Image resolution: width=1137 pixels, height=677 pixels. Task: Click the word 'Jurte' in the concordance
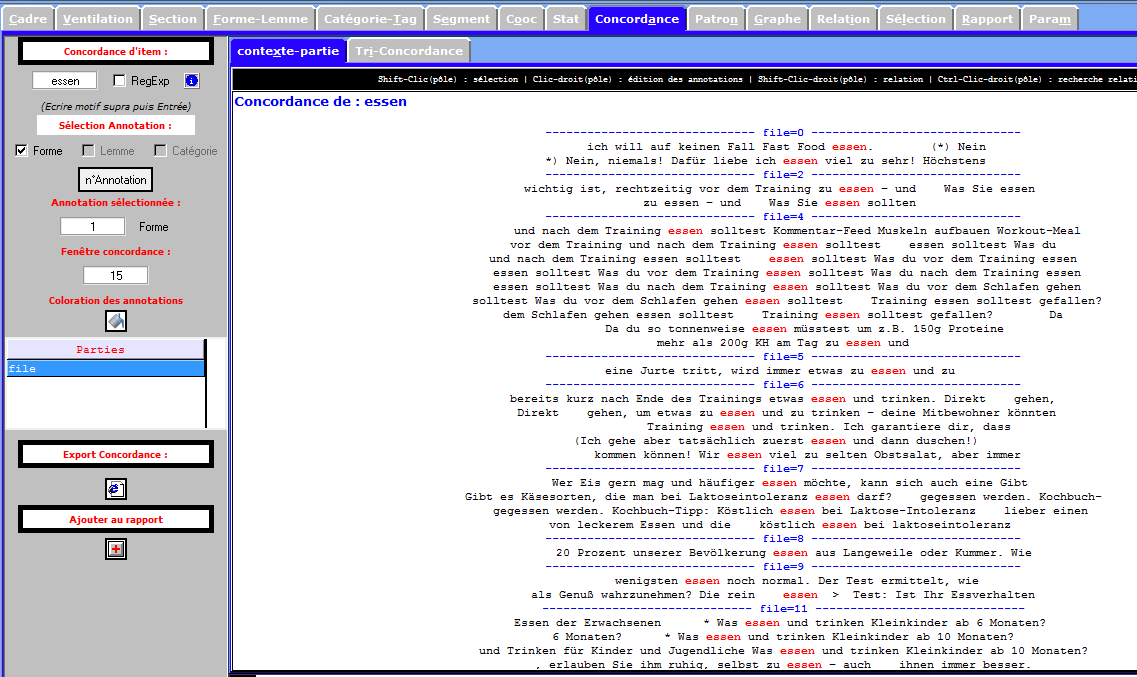[x=658, y=371]
